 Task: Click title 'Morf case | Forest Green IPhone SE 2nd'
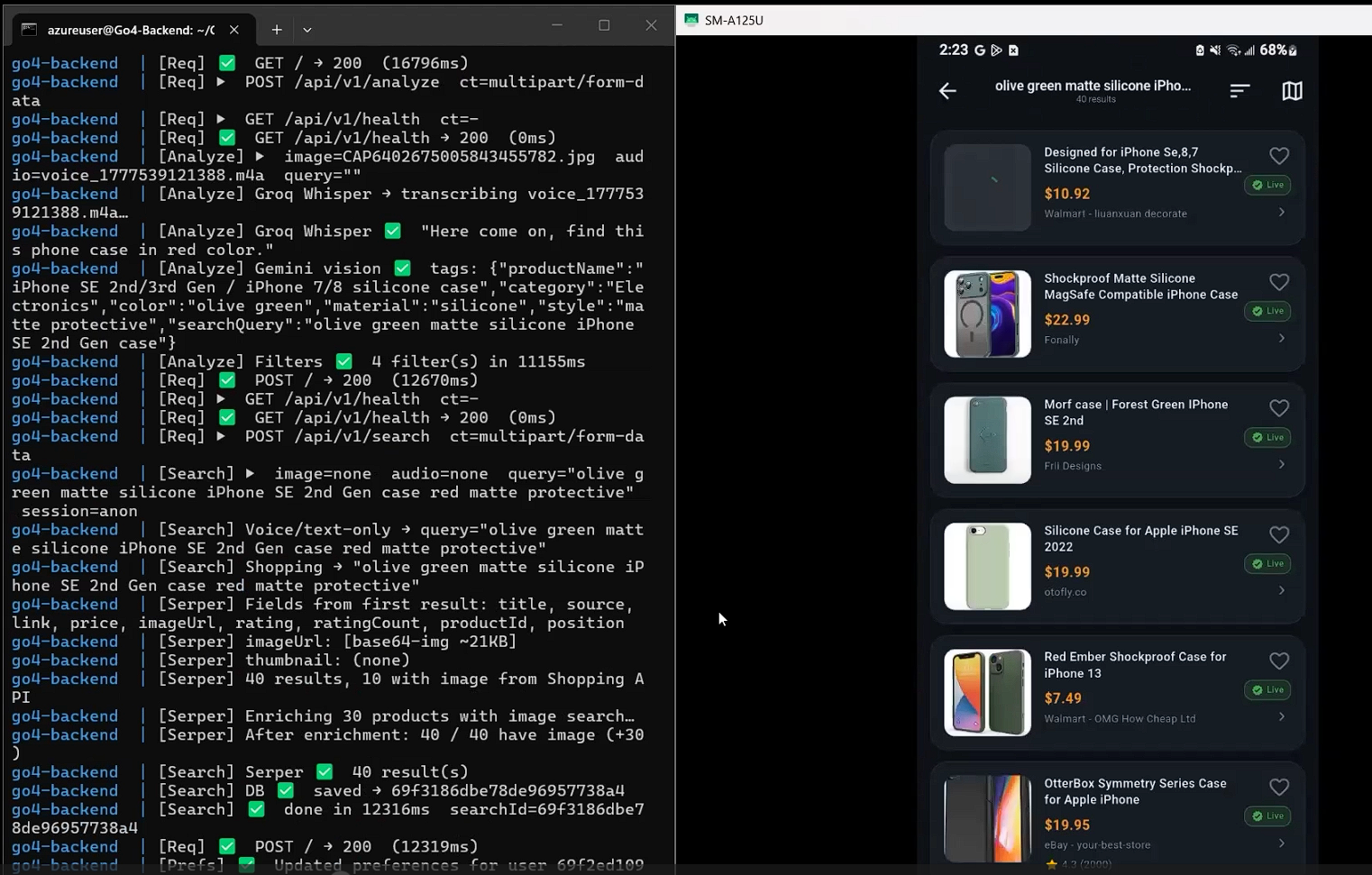pos(1136,413)
